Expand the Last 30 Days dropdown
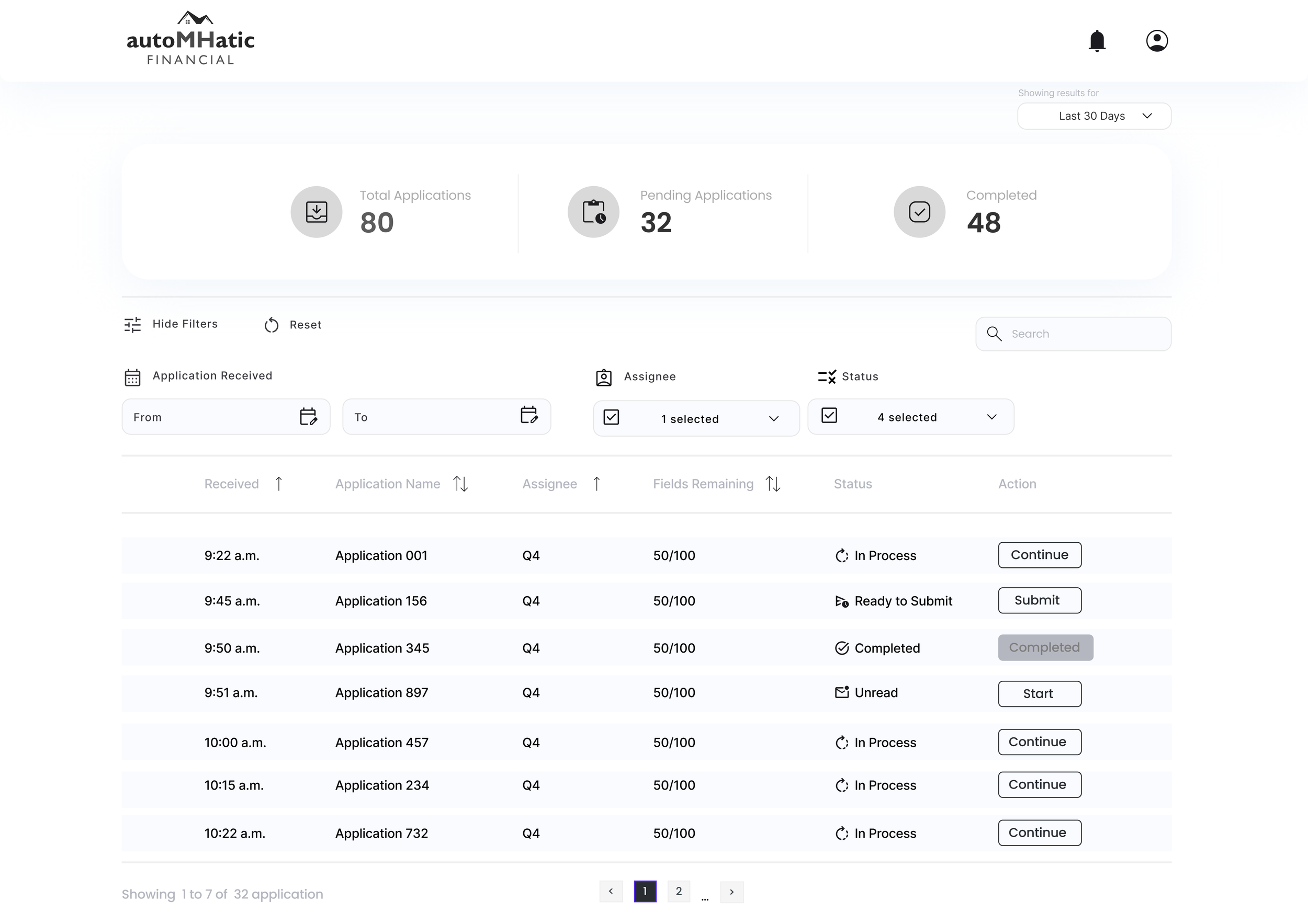 point(1094,116)
